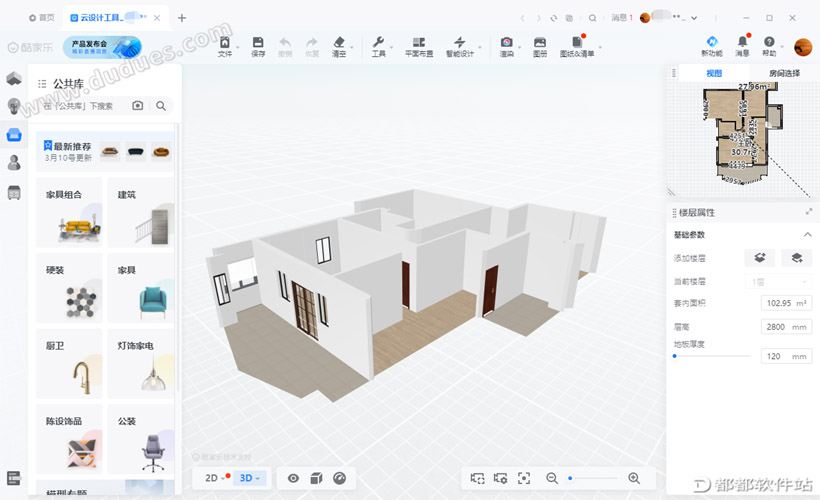This screenshot has height=500, width=820.
Task: Open the 建筑 category card
Action: pos(141,212)
